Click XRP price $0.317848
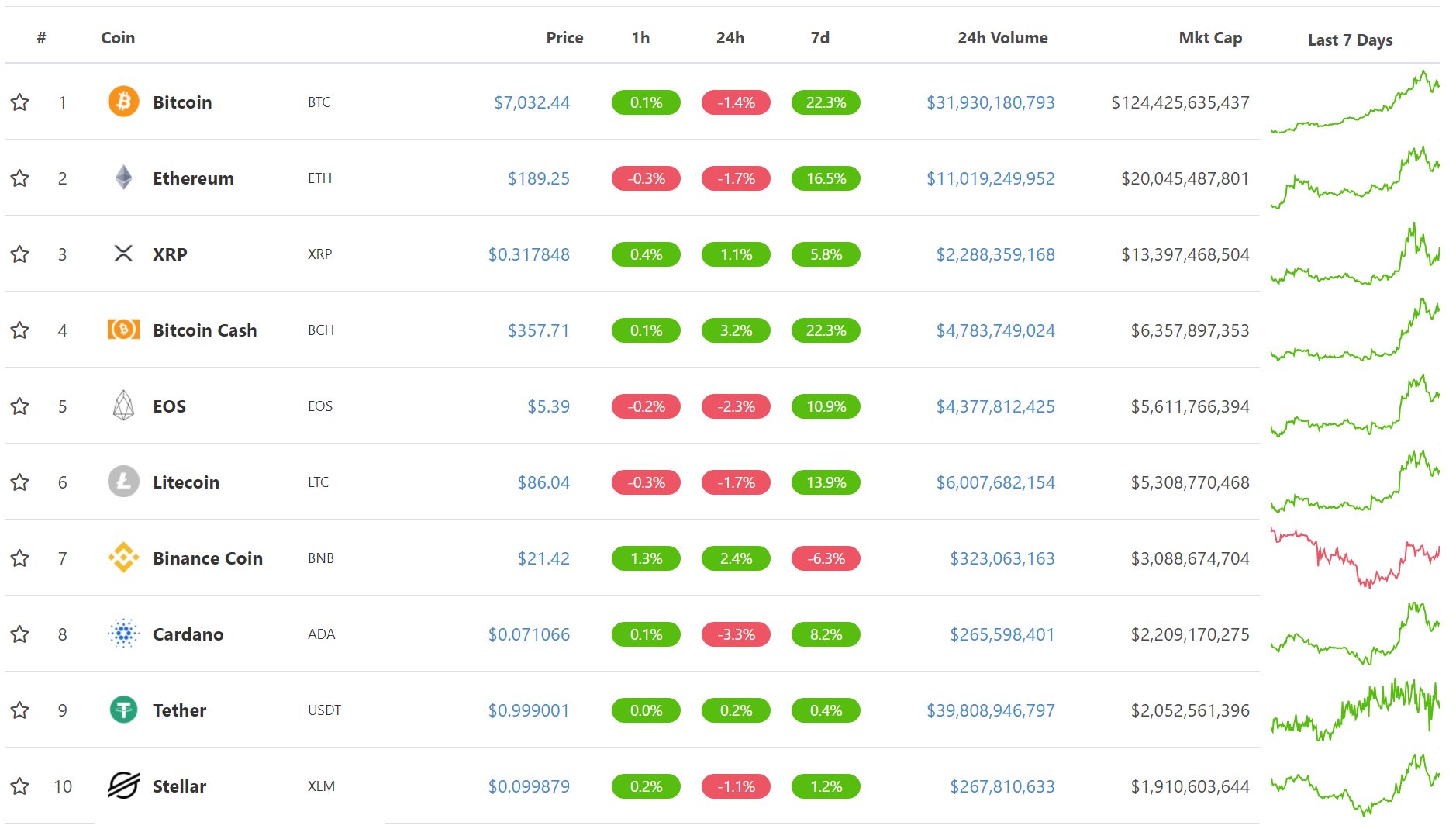This screenshot has height=829, width=1456. (529, 254)
